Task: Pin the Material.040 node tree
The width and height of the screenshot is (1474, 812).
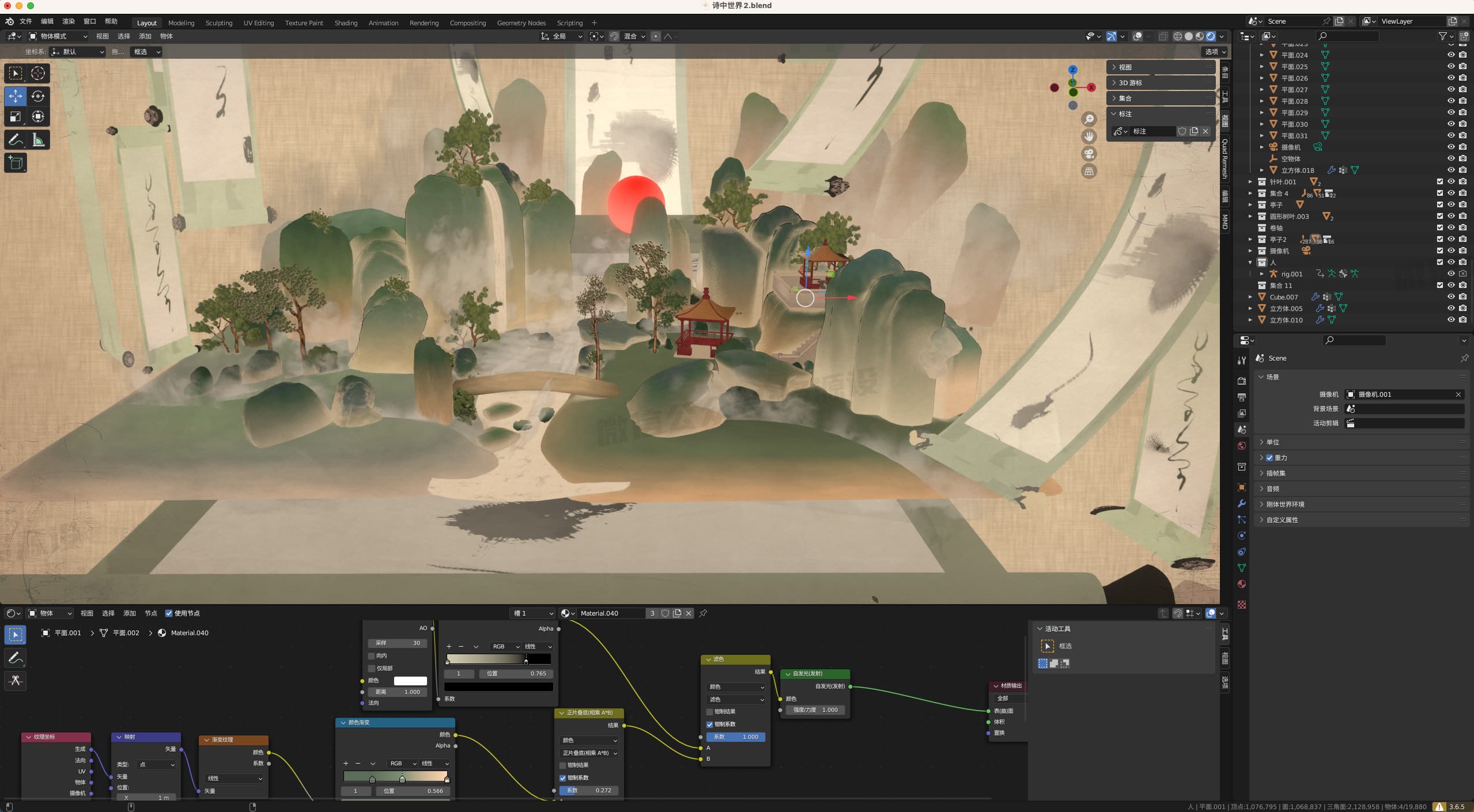Action: [703, 613]
